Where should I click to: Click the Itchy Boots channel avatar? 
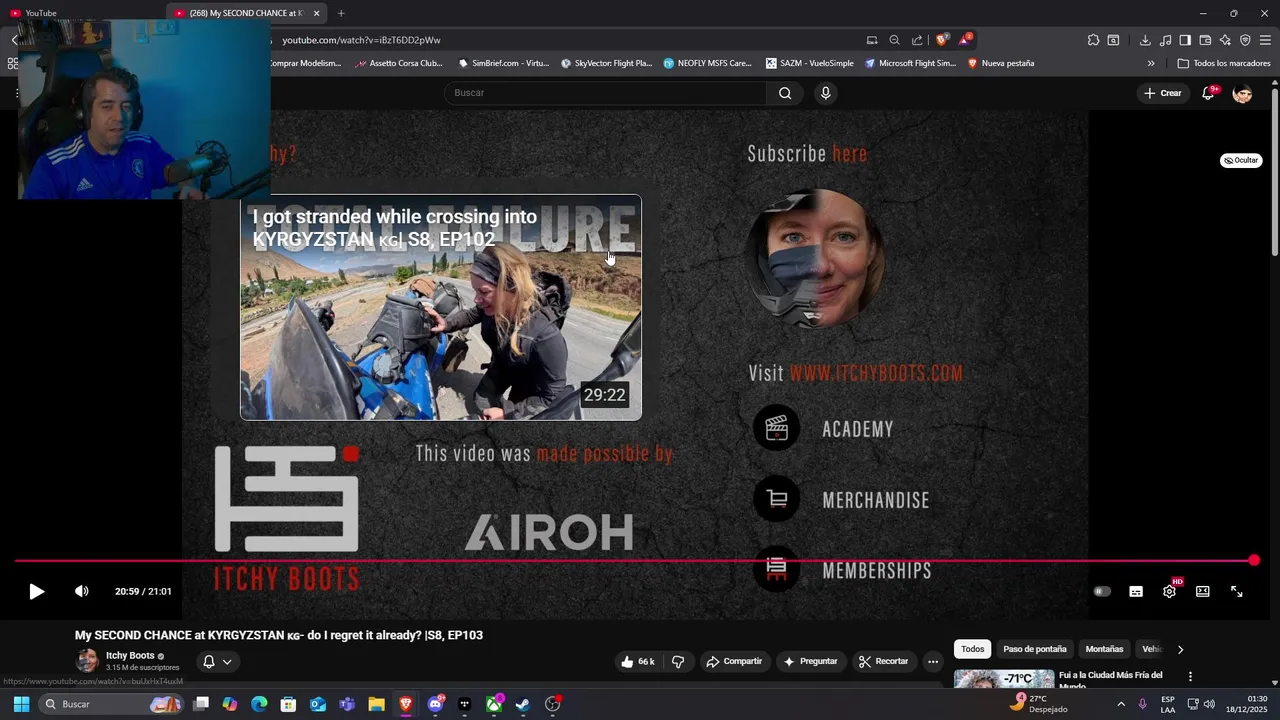click(x=87, y=661)
